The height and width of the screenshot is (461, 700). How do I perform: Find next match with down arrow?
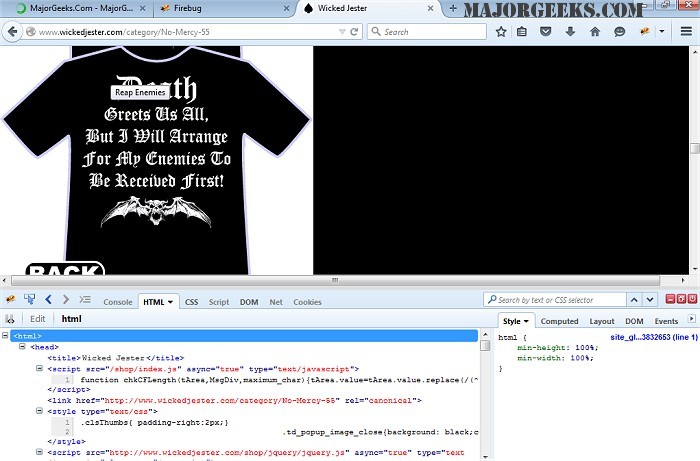click(x=650, y=300)
